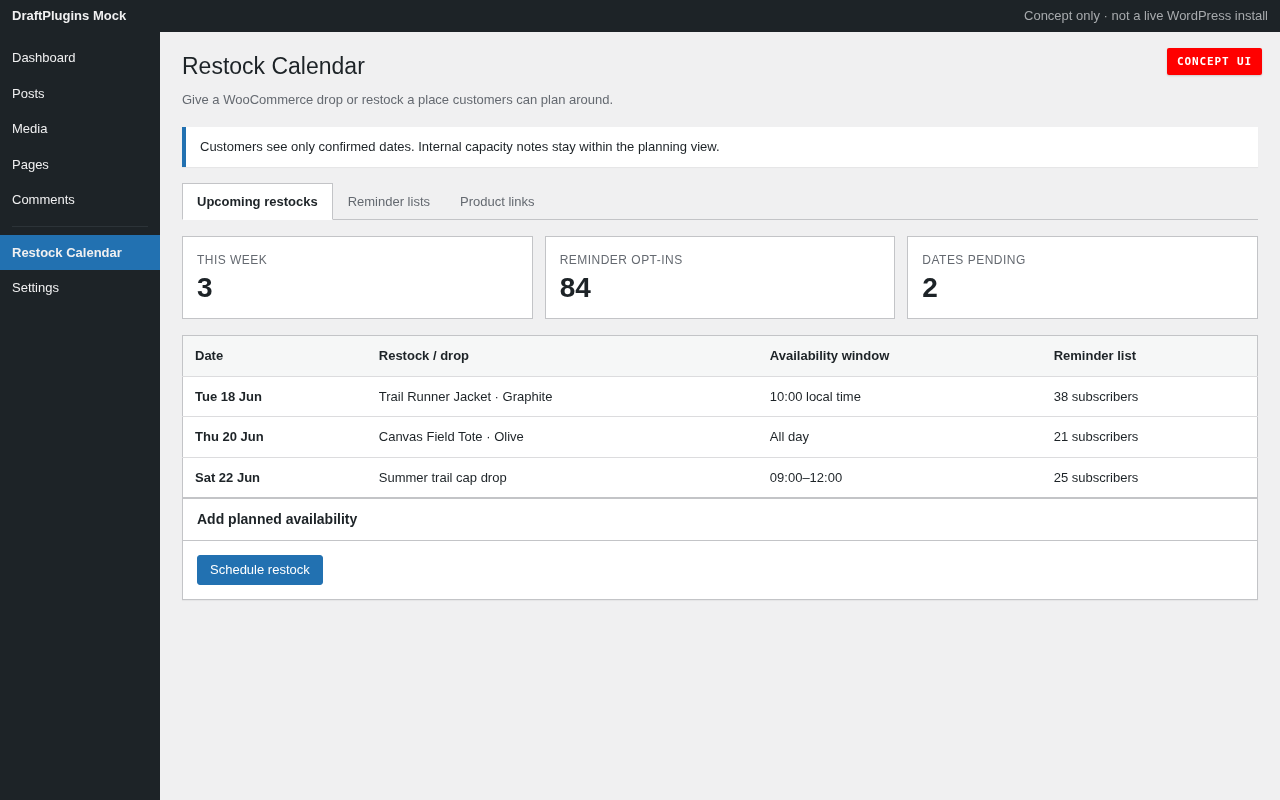Select the Sat 22 Jun date cell
This screenshot has width=1280, height=800.
point(275,478)
